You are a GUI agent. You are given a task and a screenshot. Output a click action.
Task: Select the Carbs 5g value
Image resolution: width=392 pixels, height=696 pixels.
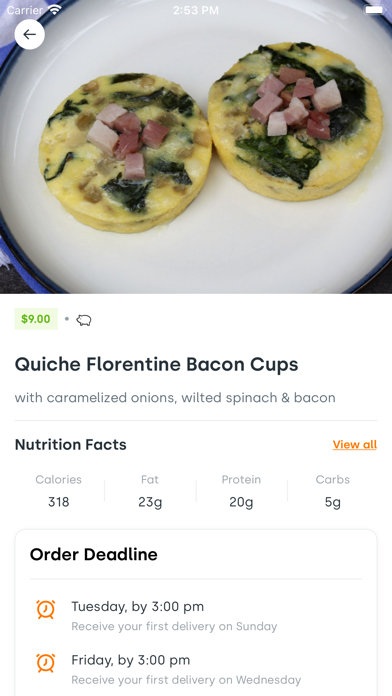(333, 502)
